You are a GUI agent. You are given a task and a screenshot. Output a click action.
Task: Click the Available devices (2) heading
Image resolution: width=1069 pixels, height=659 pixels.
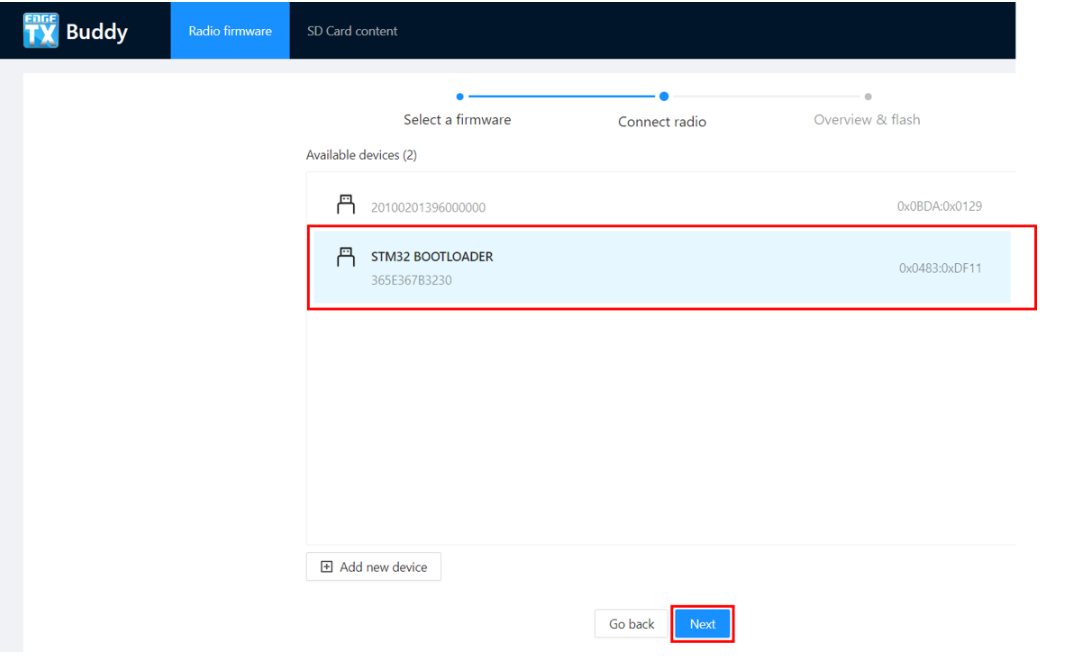361,155
